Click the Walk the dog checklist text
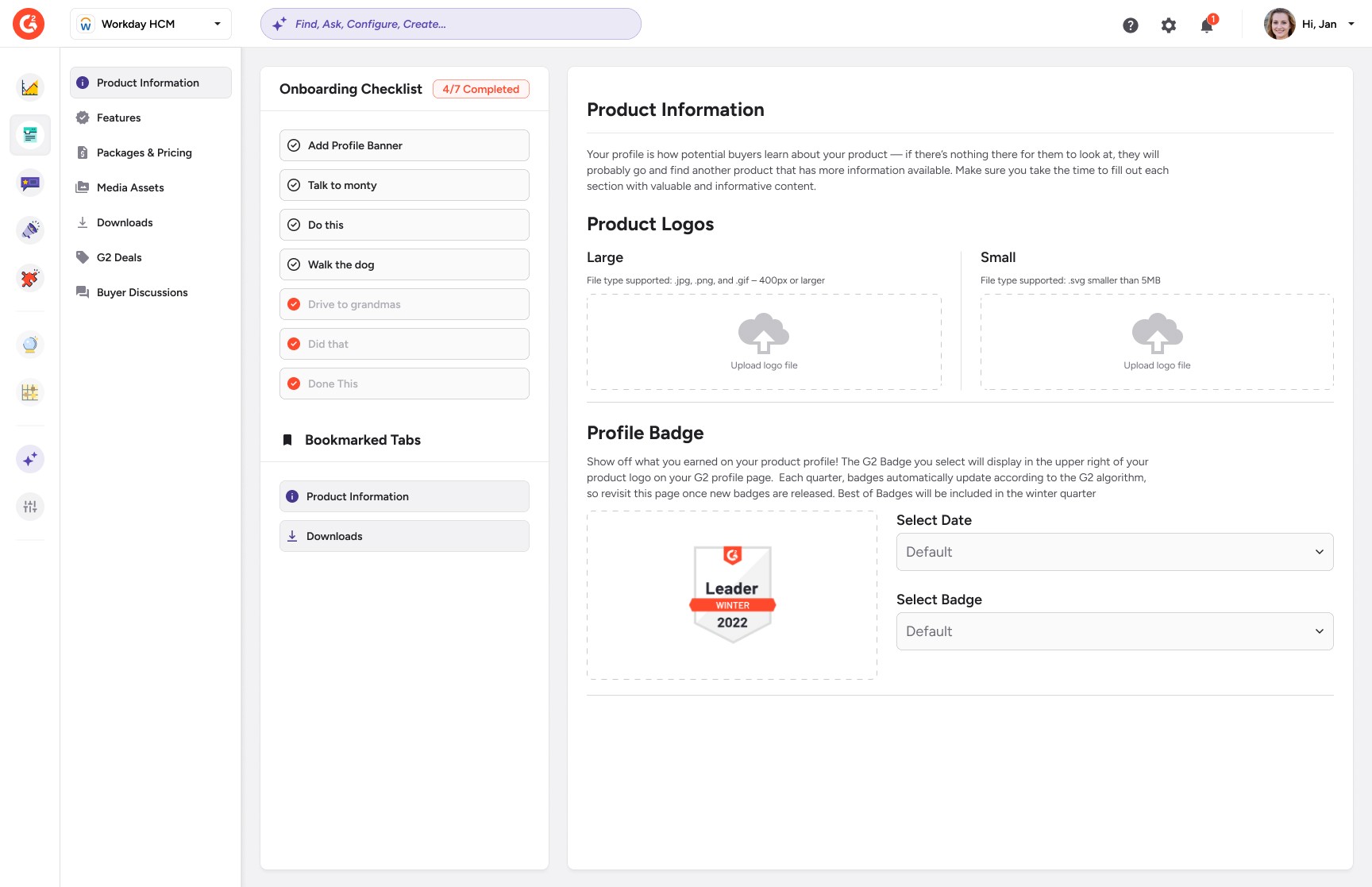Image resolution: width=1372 pixels, height=887 pixels. pos(341,264)
